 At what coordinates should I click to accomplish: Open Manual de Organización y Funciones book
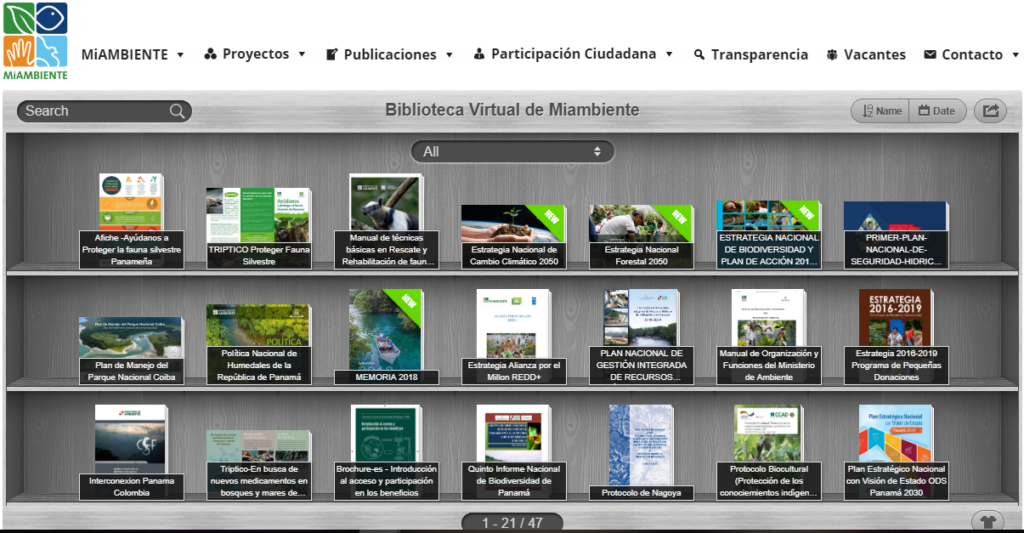point(769,336)
